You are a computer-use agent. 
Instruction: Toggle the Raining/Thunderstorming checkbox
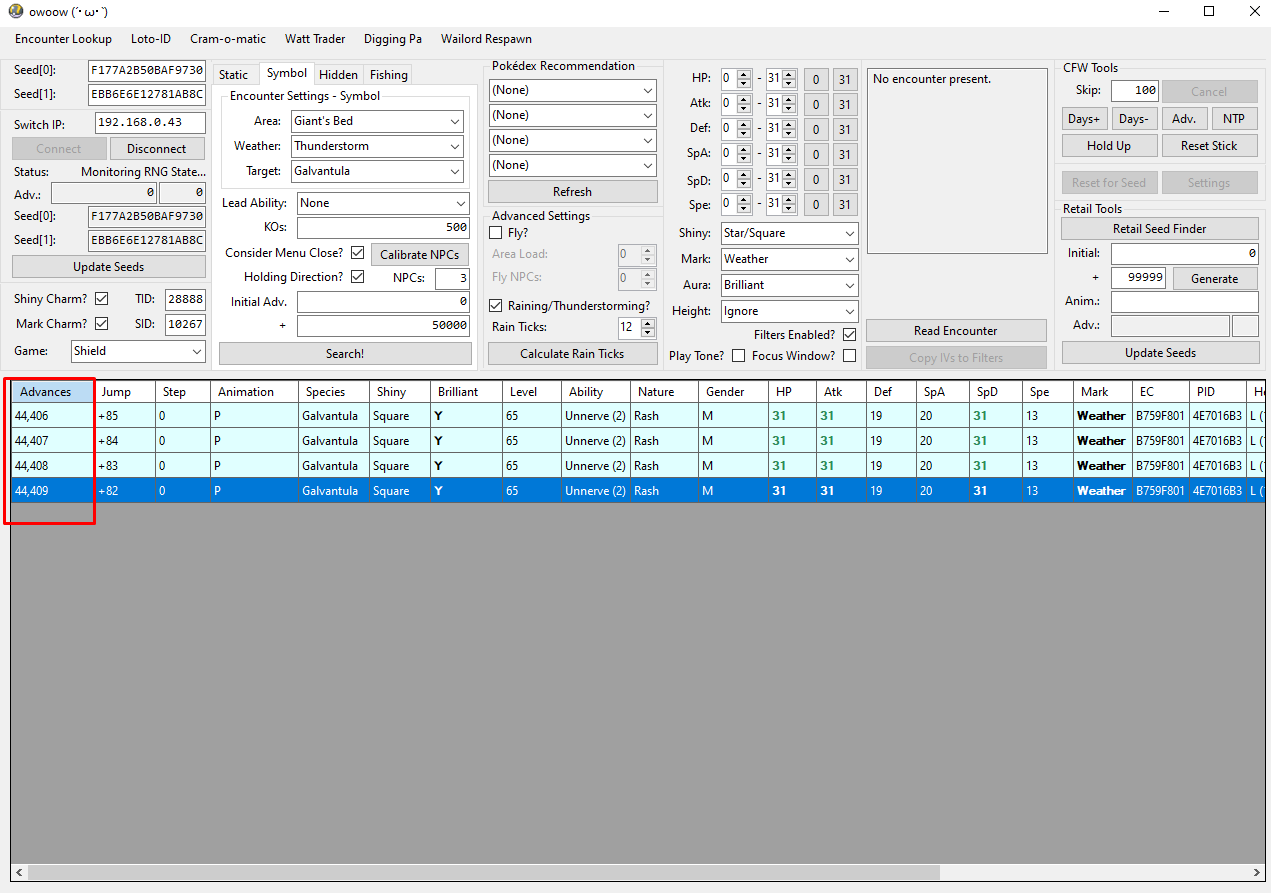coord(496,306)
